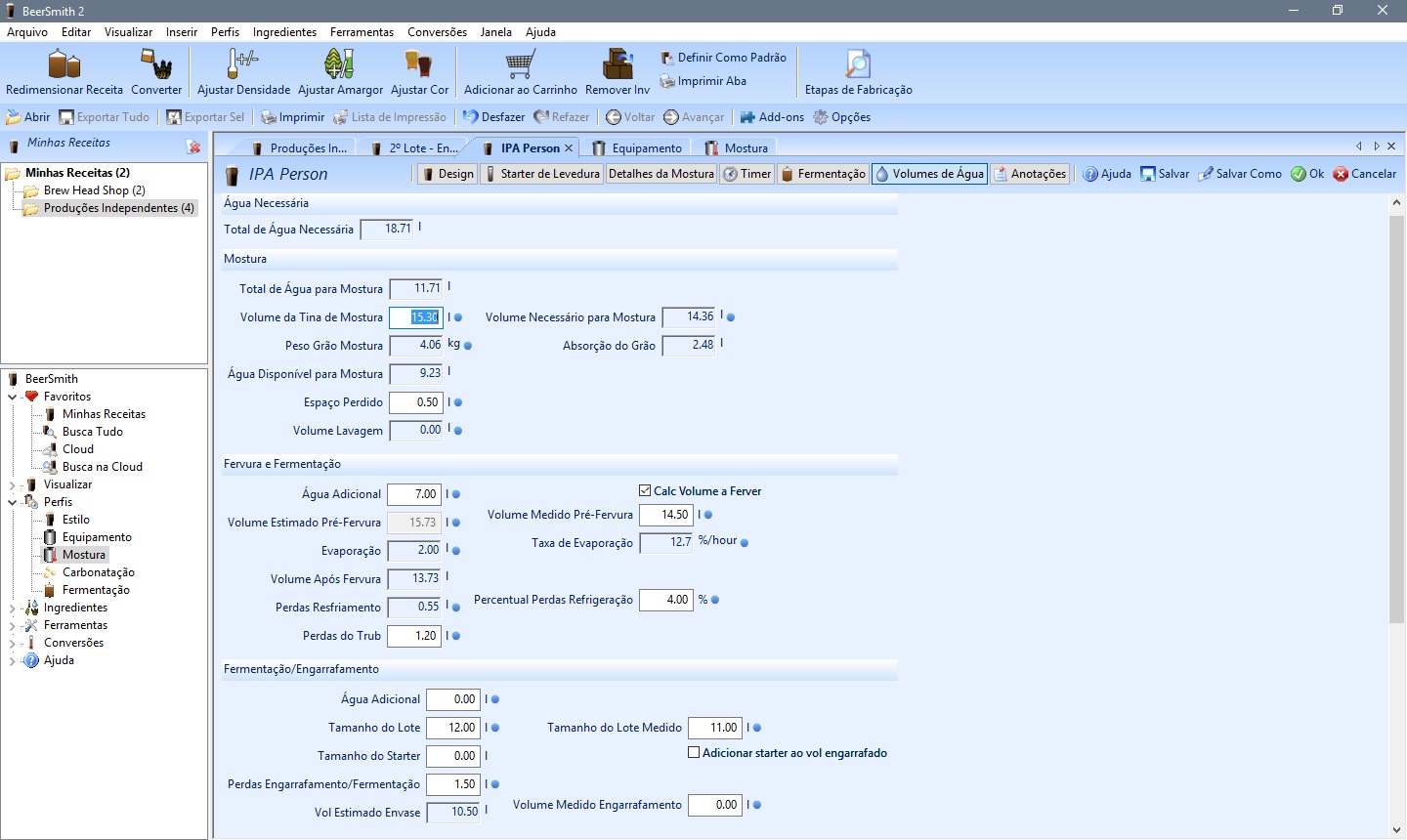Select Volumes de Água section
Viewport: 1407px width, 840px height.
coord(929,174)
